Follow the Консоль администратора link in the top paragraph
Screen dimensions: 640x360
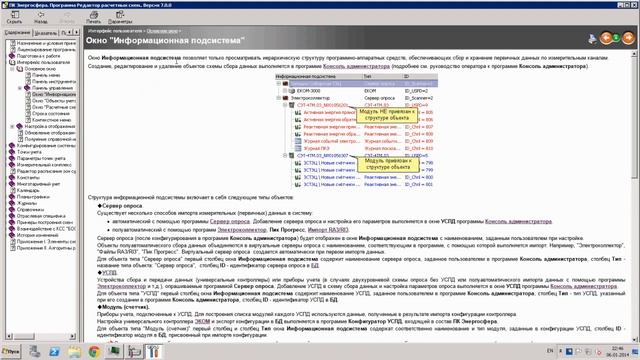pos(356,66)
